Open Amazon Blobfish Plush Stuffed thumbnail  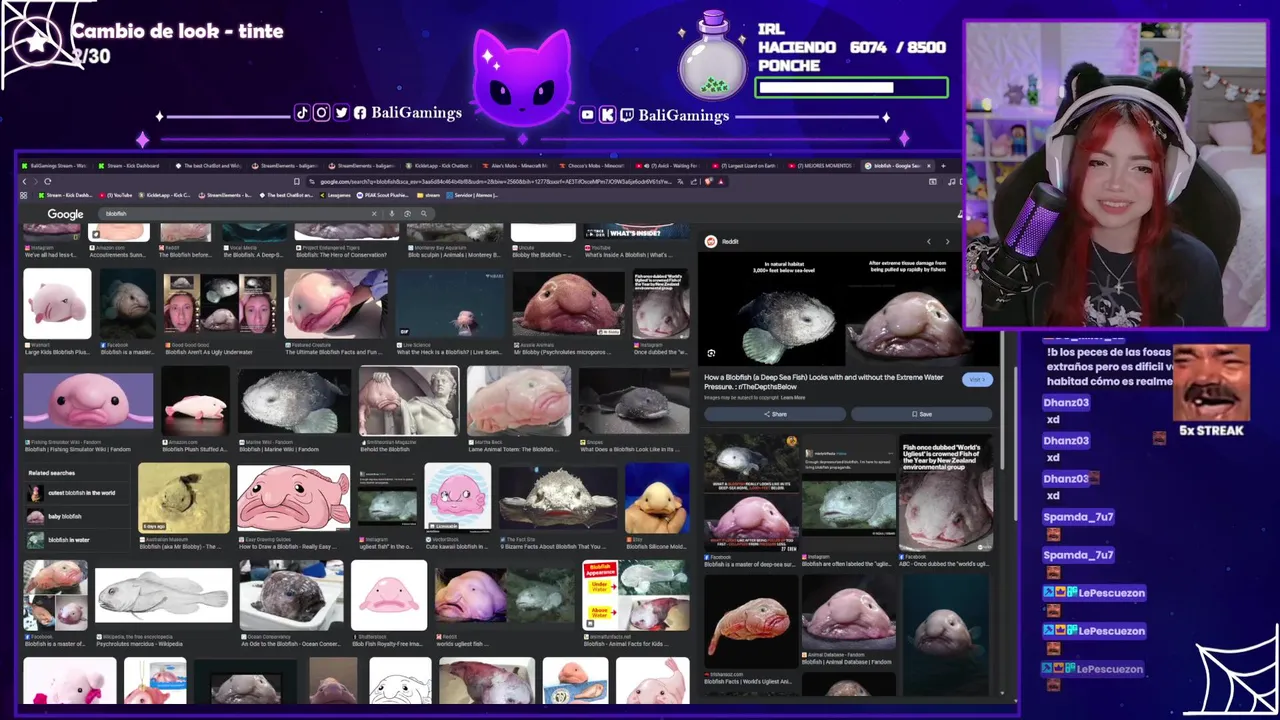195,400
